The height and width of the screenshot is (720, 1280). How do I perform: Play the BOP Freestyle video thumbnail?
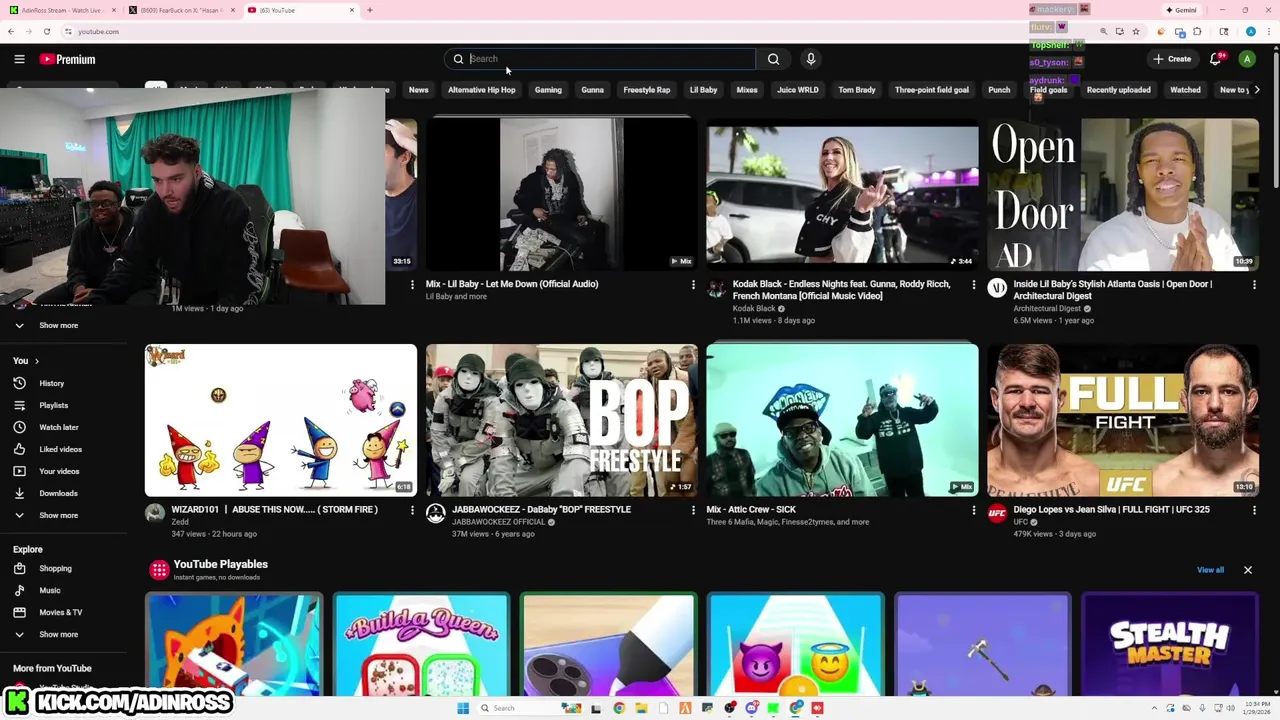(562, 420)
